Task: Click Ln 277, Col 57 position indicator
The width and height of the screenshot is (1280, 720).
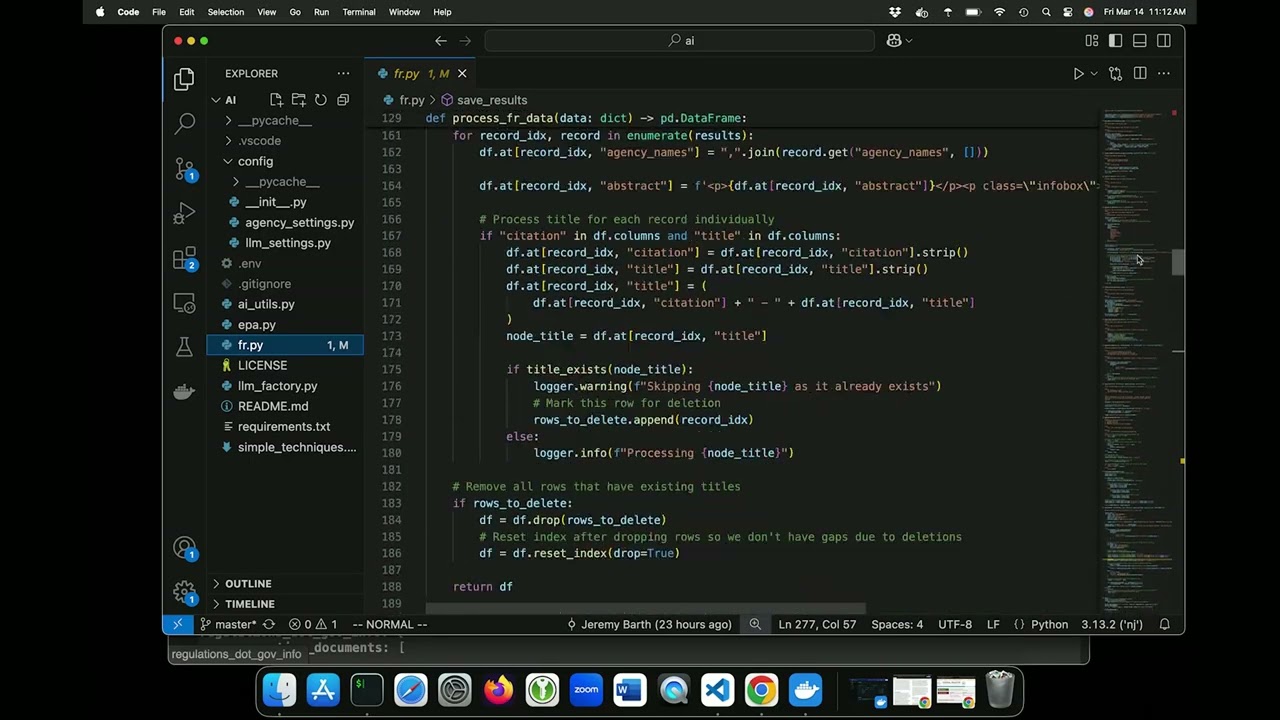Action: point(817,624)
